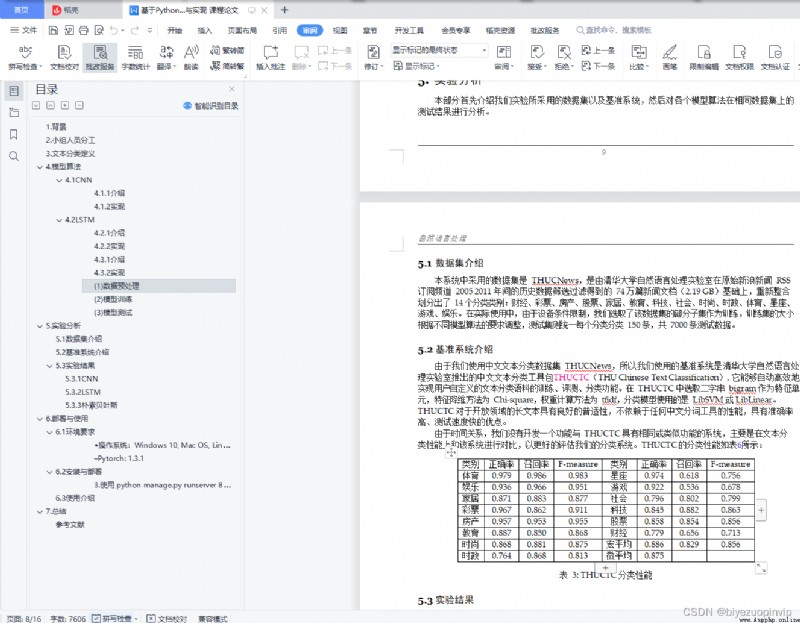This screenshot has height=623, width=800.
Task: Jump to outline item (1)数据预处理
Action: [x=159, y=286]
